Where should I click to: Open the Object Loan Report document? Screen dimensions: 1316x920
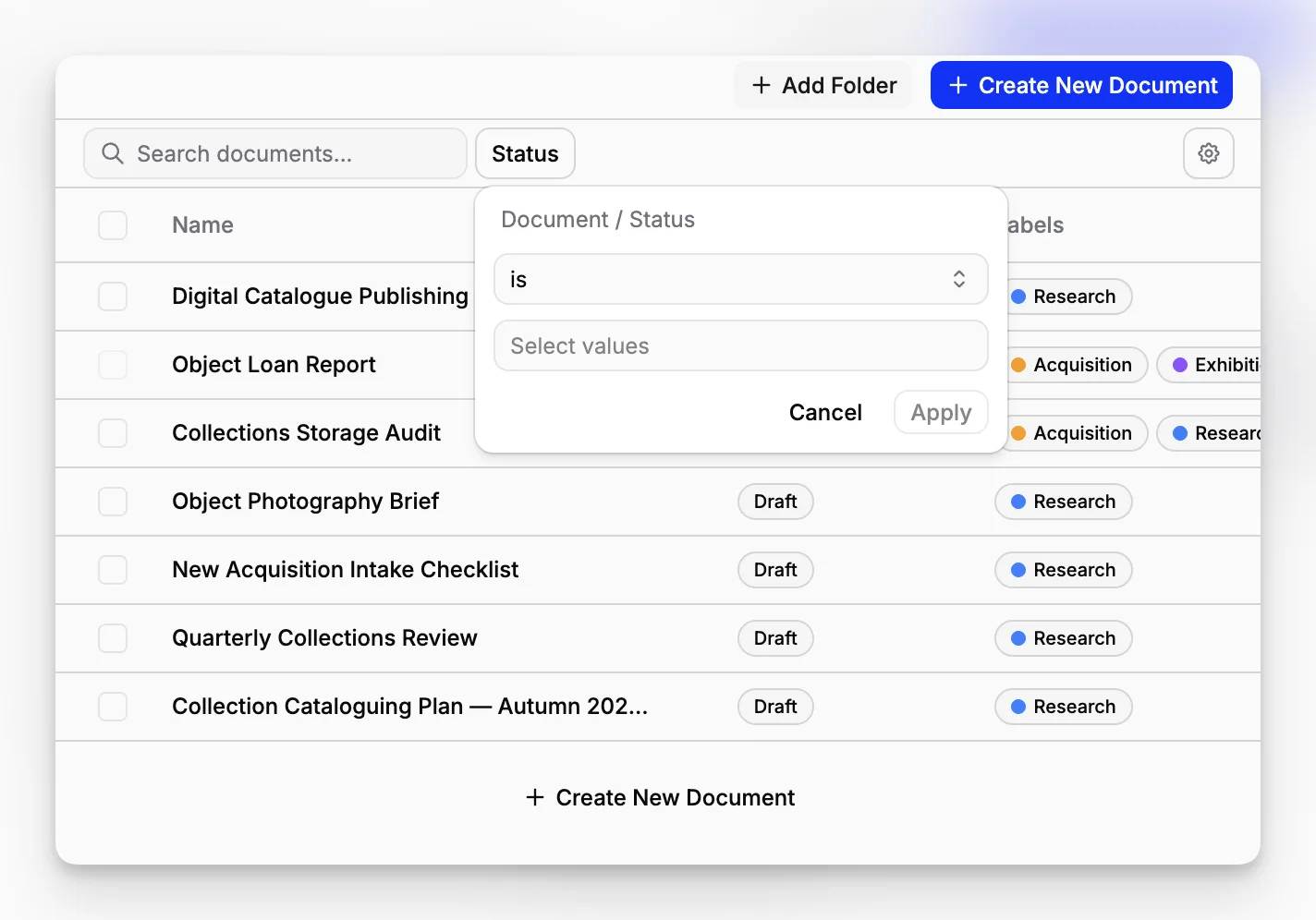[274, 365]
